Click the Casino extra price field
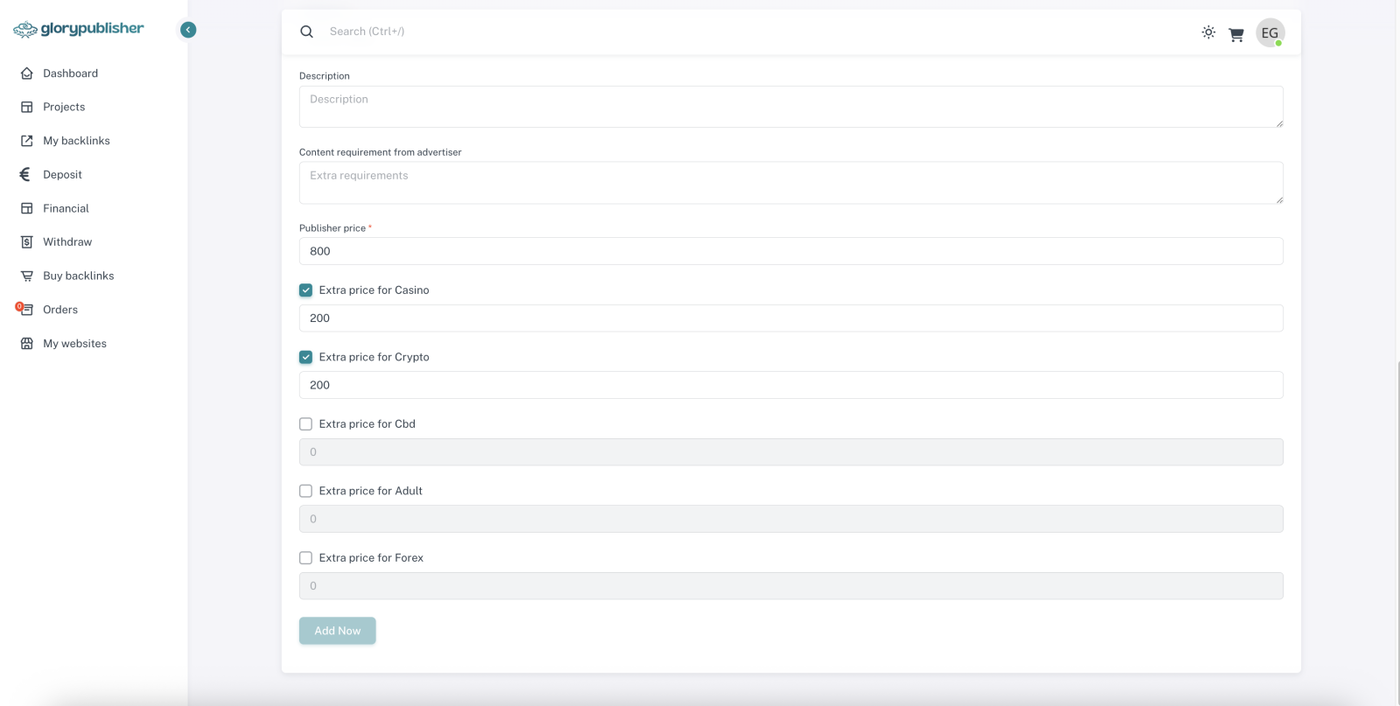 coord(791,318)
